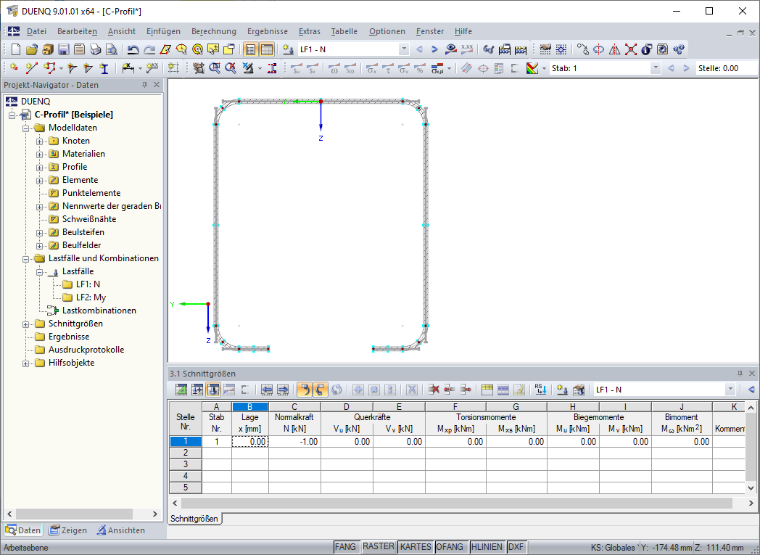Image resolution: width=760 pixels, height=555 pixels.
Task: Switch to the Zeigen navigator tab
Action: click(68, 530)
